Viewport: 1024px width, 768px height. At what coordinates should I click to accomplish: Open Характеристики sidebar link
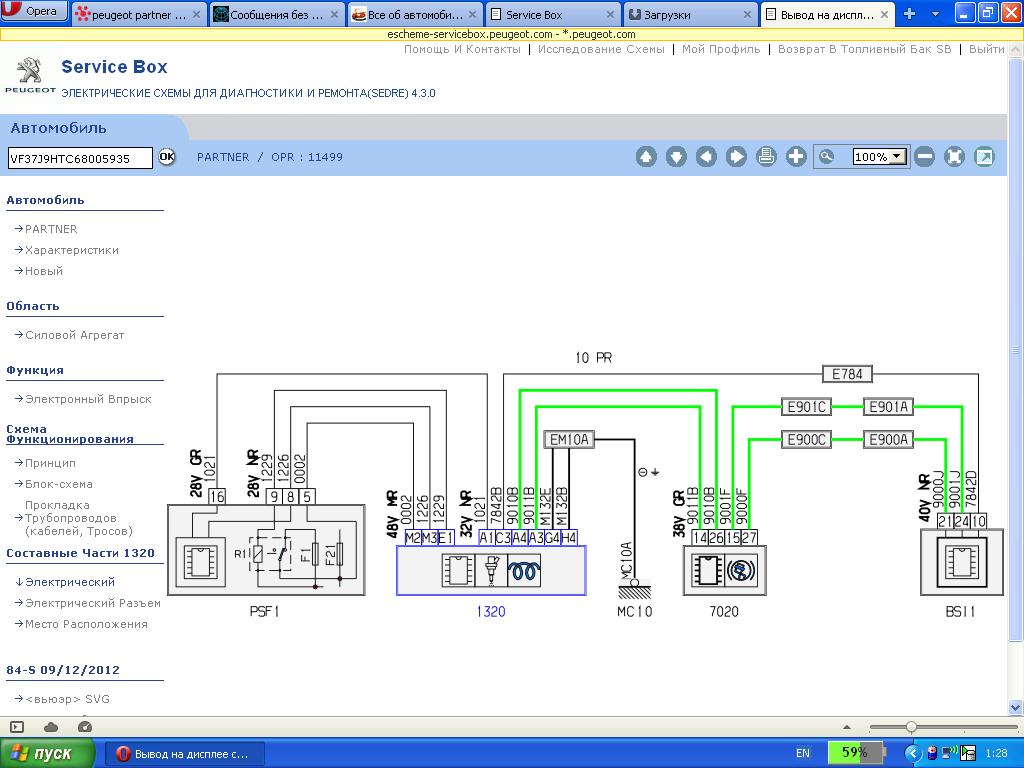click(x=72, y=250)
